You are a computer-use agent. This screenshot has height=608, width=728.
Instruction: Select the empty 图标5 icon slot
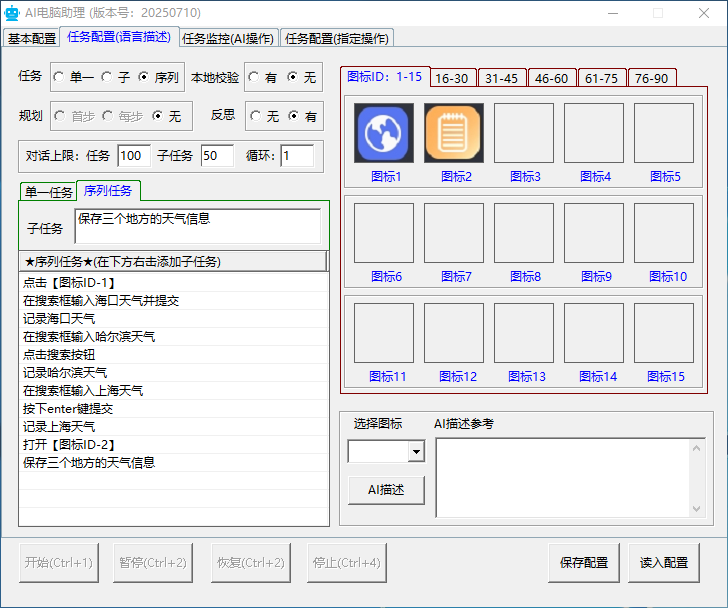pos(664,133)
